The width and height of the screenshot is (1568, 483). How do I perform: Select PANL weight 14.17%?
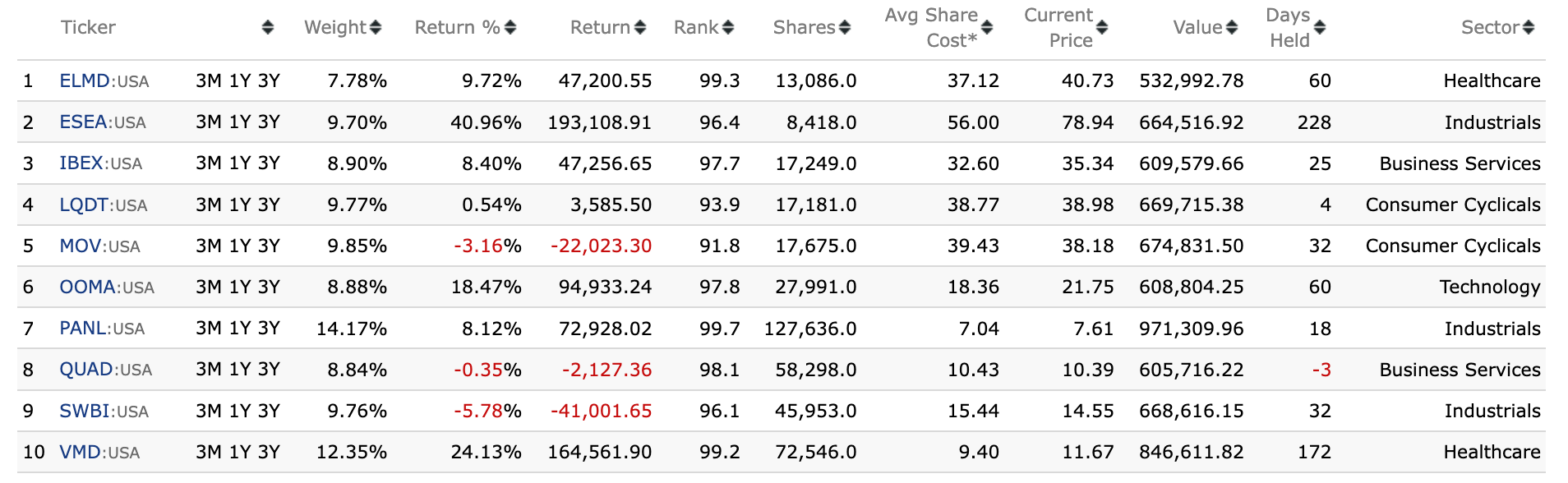[x=352, y=329]
